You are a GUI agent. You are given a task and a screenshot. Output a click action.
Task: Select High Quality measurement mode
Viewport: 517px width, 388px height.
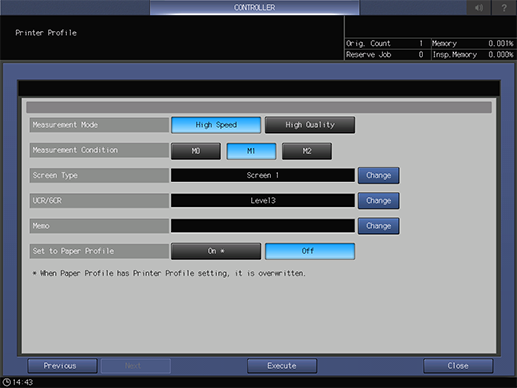[x=310, y=125]
